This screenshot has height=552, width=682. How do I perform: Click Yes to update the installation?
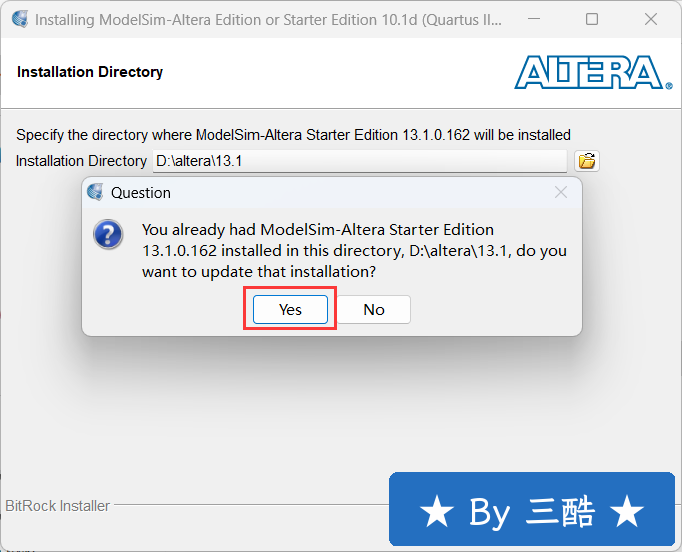(x=290, y=309)
